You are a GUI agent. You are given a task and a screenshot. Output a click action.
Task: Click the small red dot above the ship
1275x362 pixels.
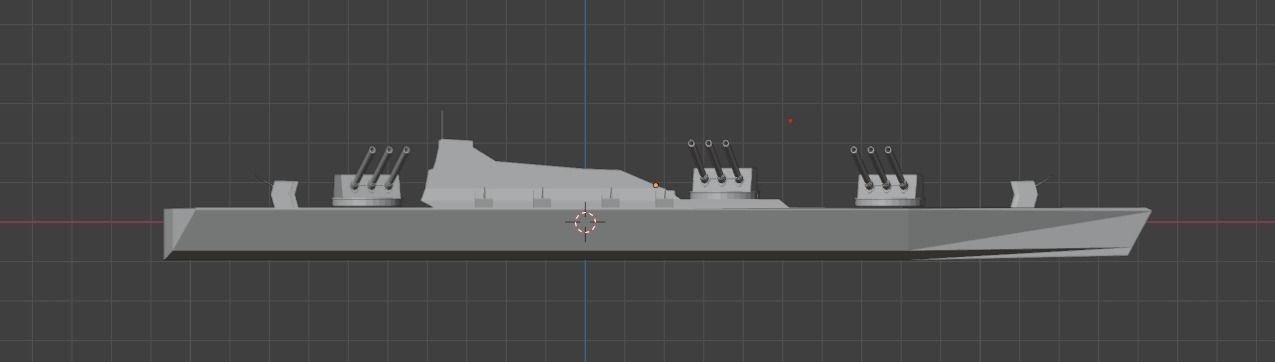[790, 121]
